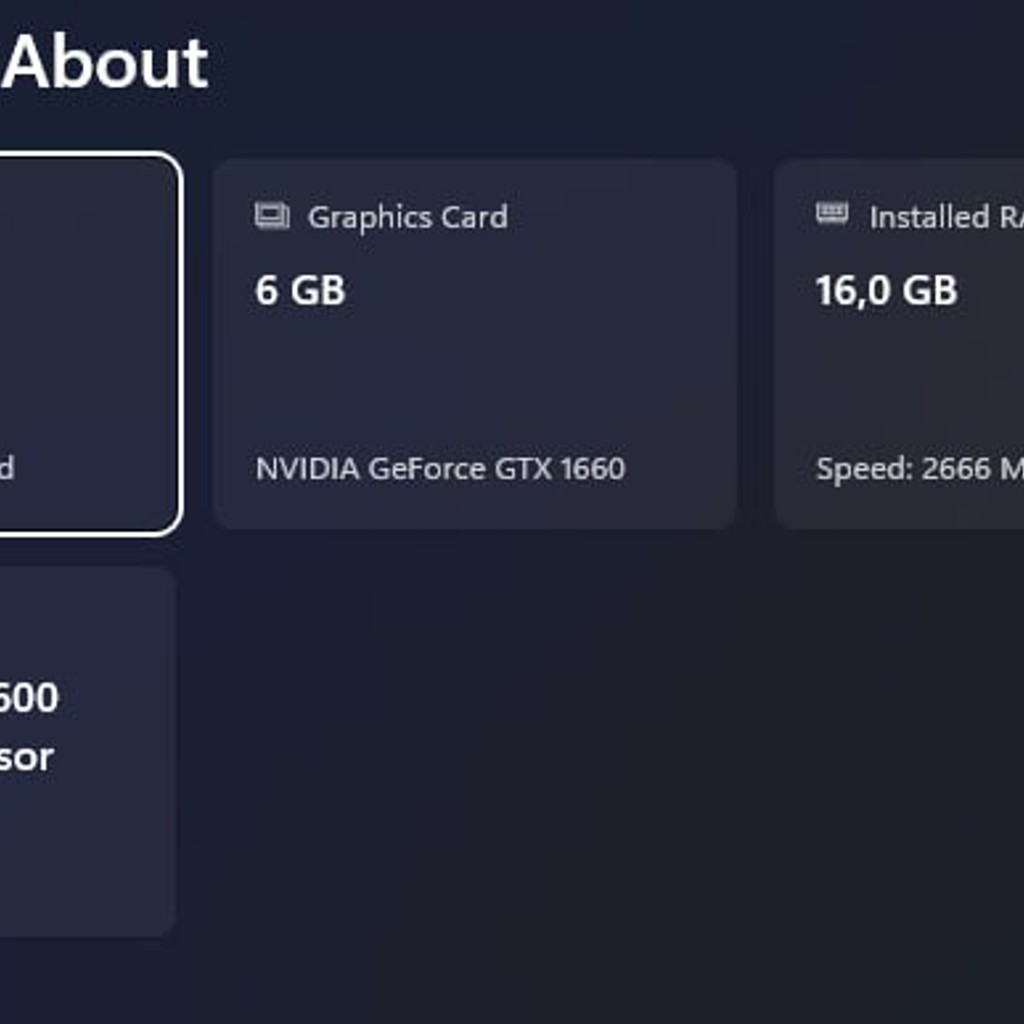The width and height of the screenshot is (1024, 1024).
Task: Click the Installed RAM memory chip icon
Action: pos(832,214)
